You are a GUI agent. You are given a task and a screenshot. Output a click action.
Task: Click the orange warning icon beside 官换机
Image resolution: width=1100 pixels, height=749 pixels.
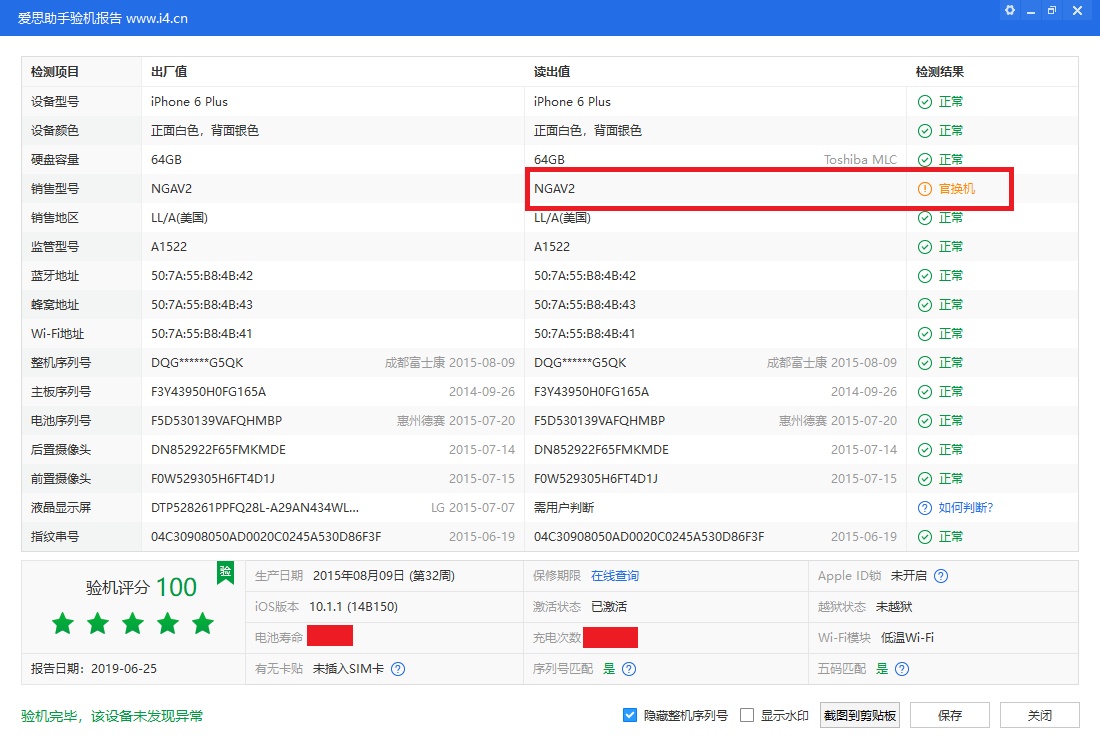[x=925, y=189]
